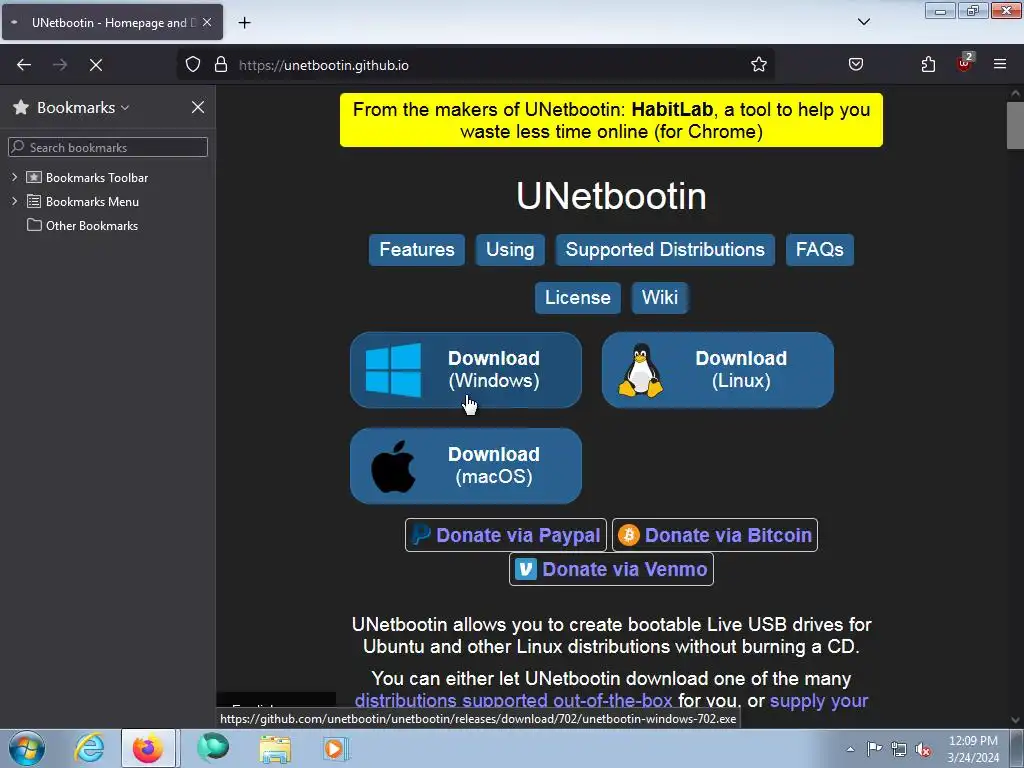Close the Bookmarks sidebar

(x=198, y=108)
